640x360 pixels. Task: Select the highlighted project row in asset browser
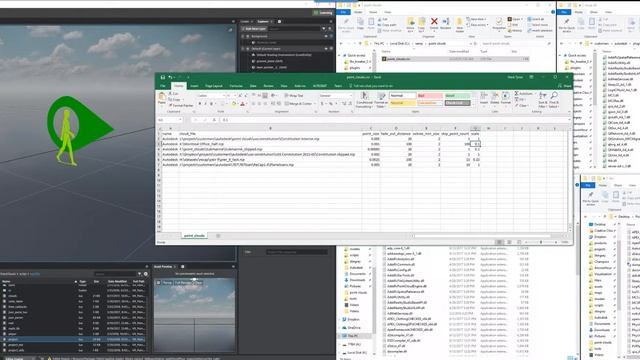point(73,339)
